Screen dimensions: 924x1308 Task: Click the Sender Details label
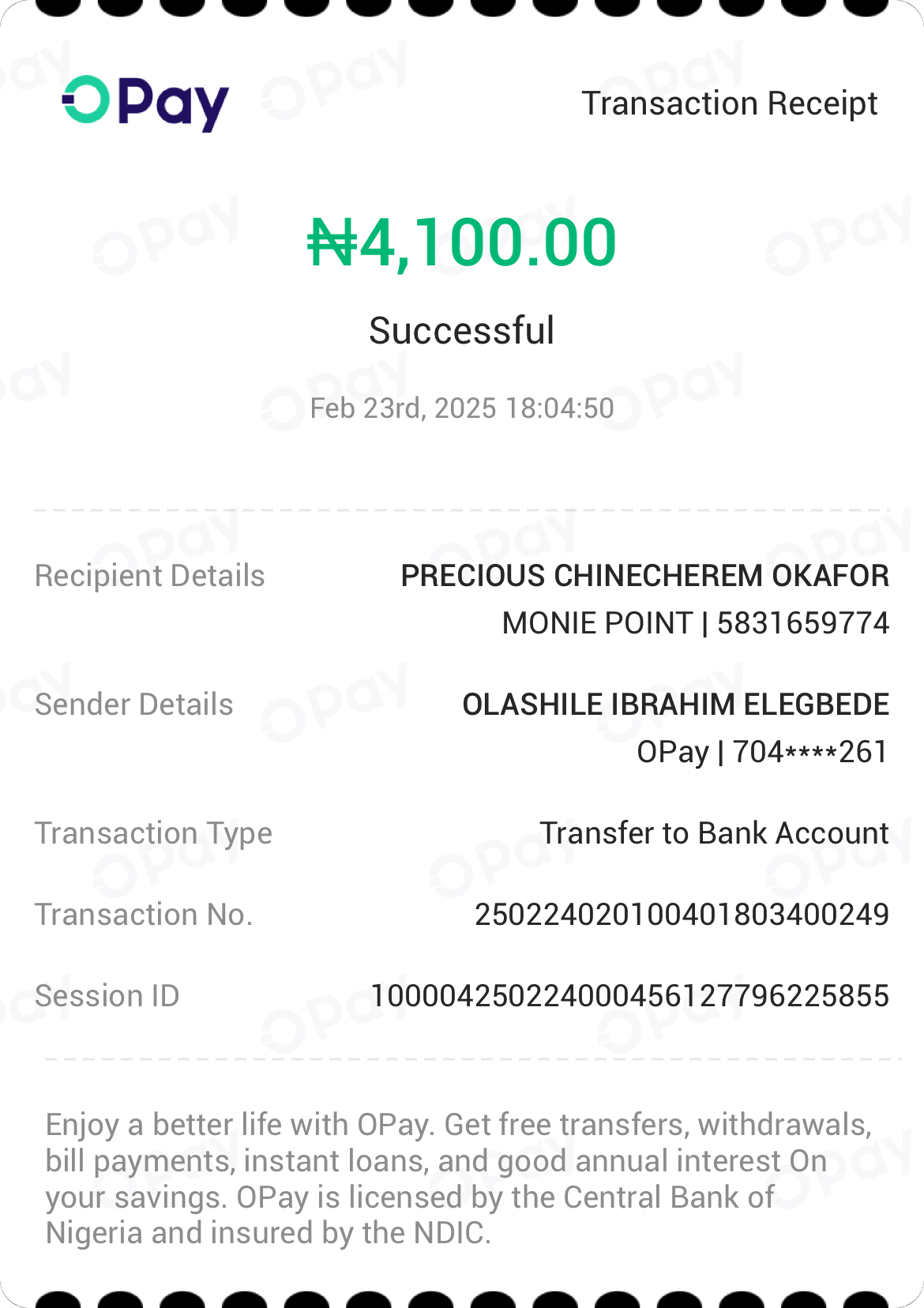click(x=134, y=705)
